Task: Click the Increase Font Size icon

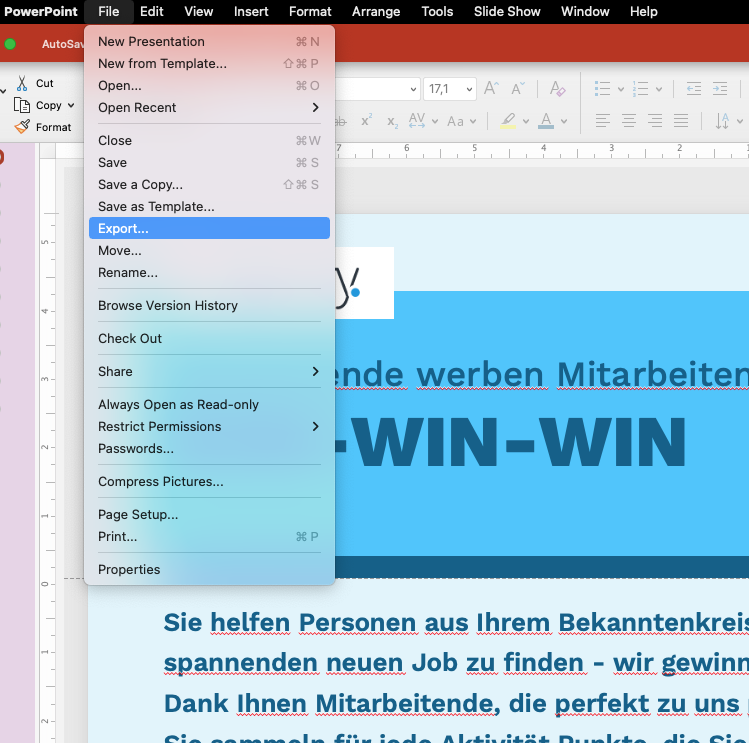Action: point(491,90)
